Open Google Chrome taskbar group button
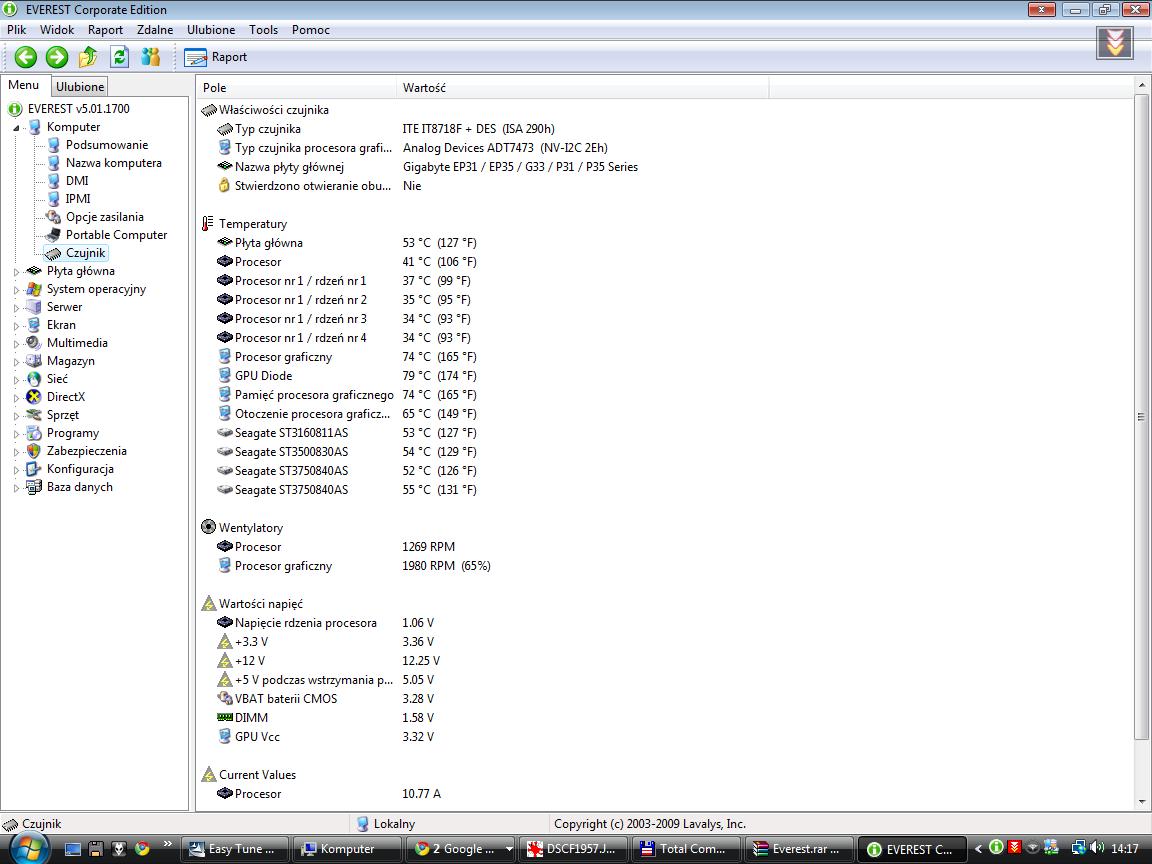This screenshot has height=864, width=1152. [460, 849]
